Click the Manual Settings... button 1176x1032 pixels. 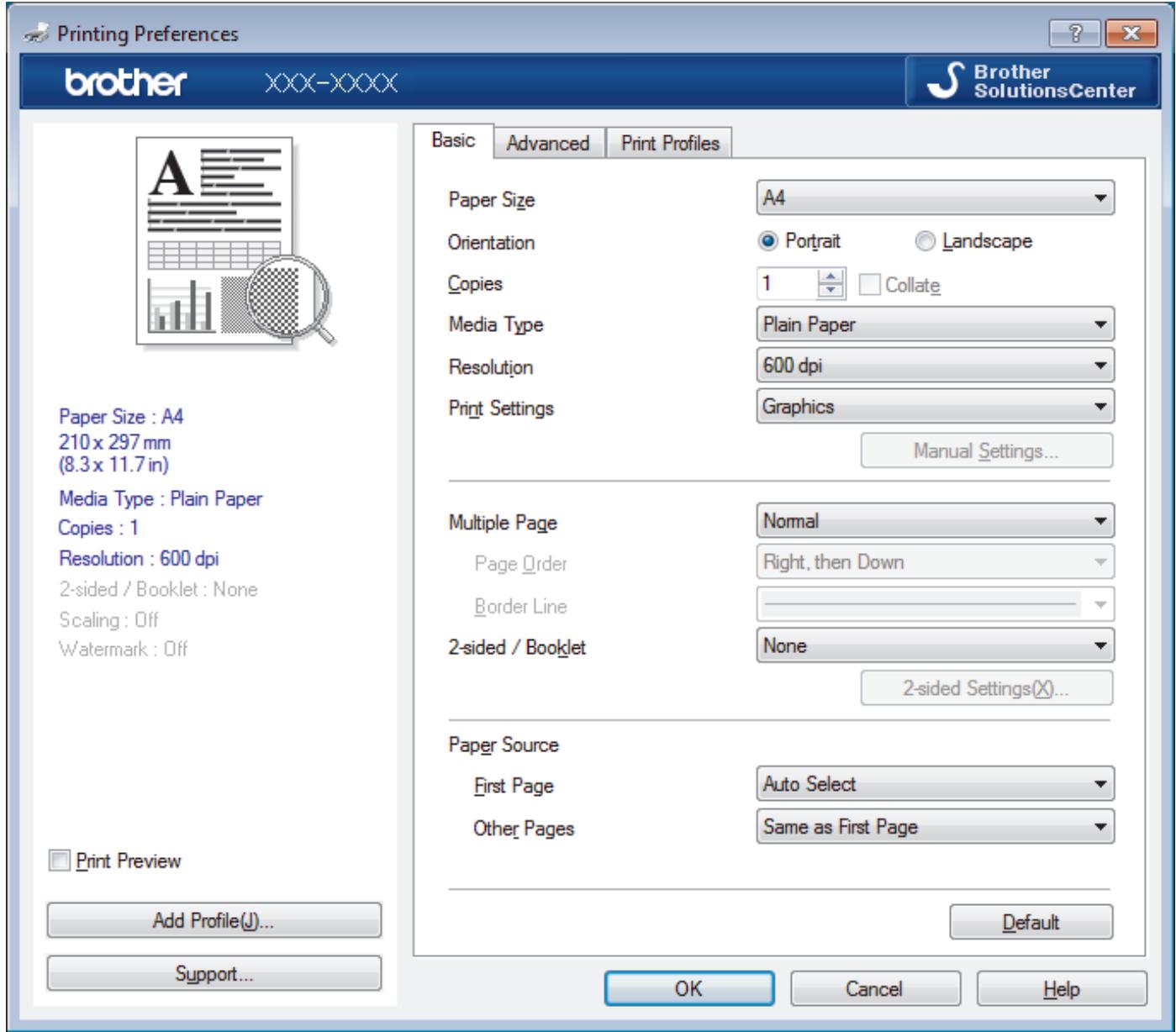pos(986,450)
